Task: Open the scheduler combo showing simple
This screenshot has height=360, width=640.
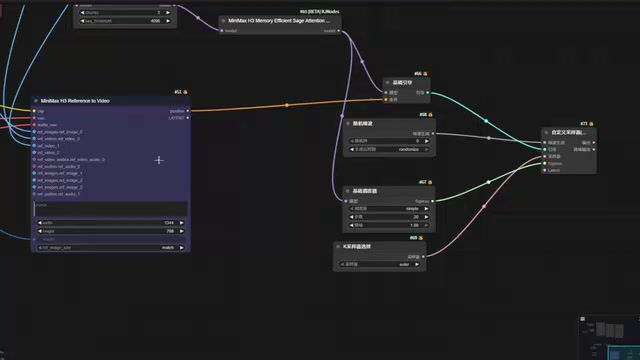Action: coord(389,209)
